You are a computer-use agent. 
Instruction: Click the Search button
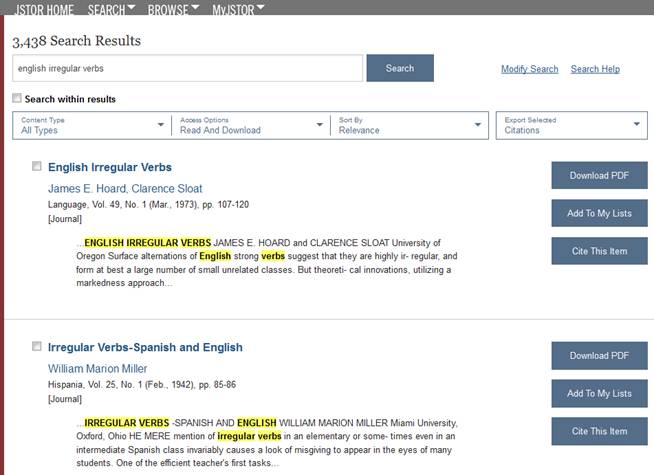(400, 68)
